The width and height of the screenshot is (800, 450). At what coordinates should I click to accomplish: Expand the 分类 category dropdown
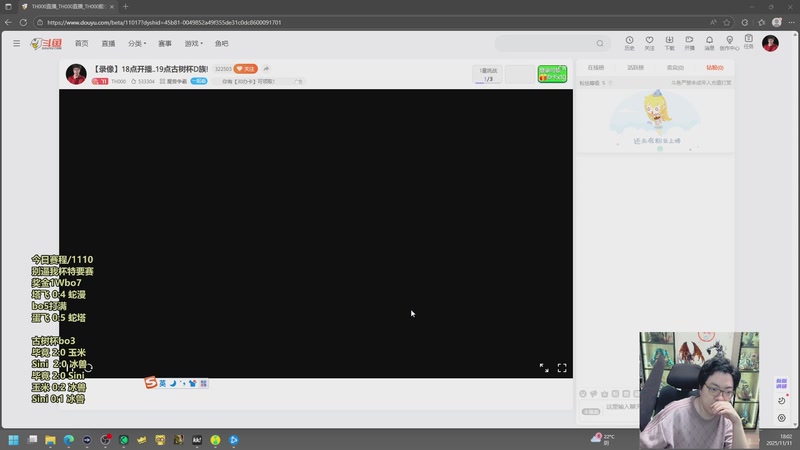pyautogui.click(x=137, y=44)
